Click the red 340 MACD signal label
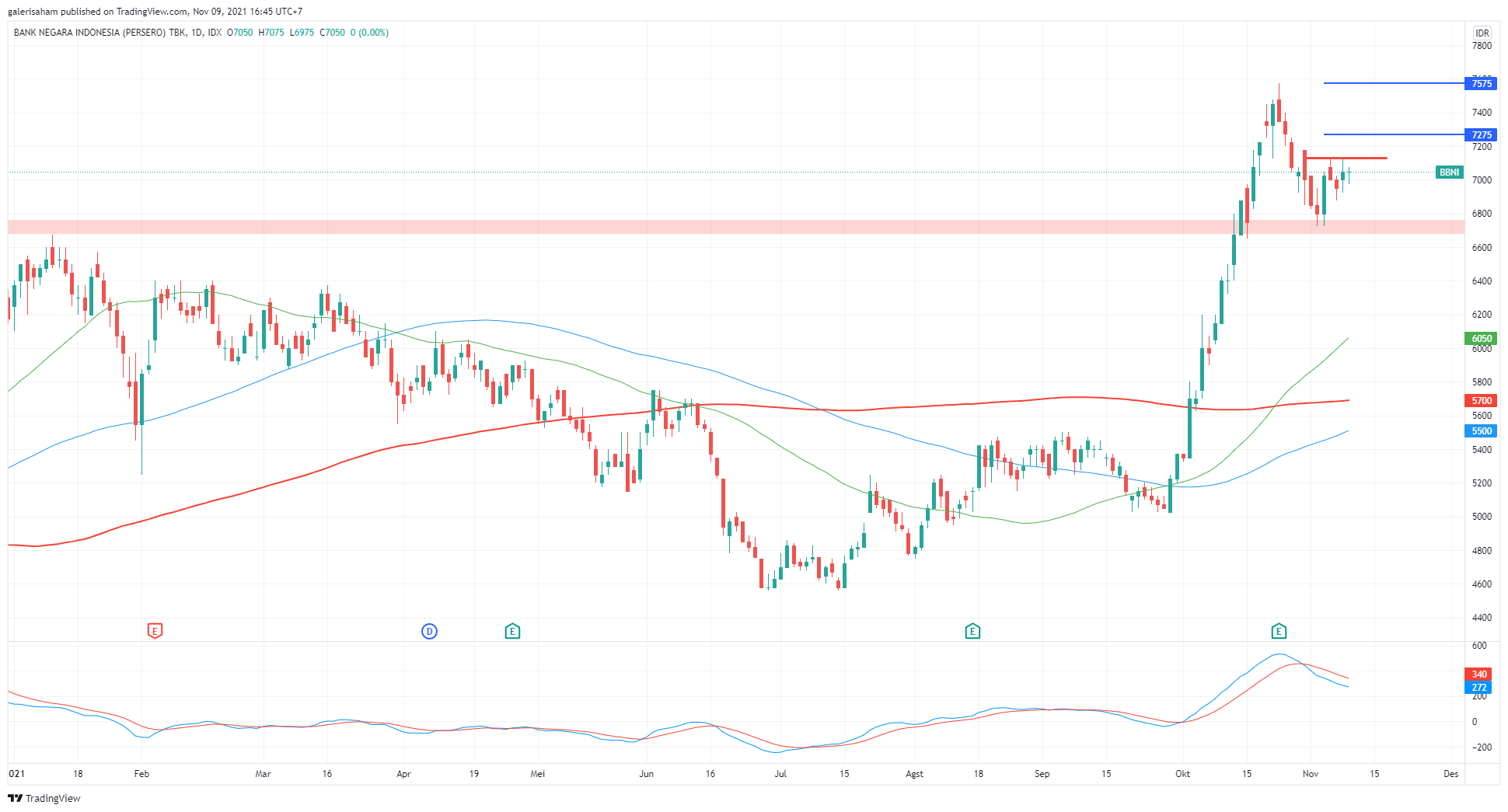 pyautogui.click(x=1478, y=674)
